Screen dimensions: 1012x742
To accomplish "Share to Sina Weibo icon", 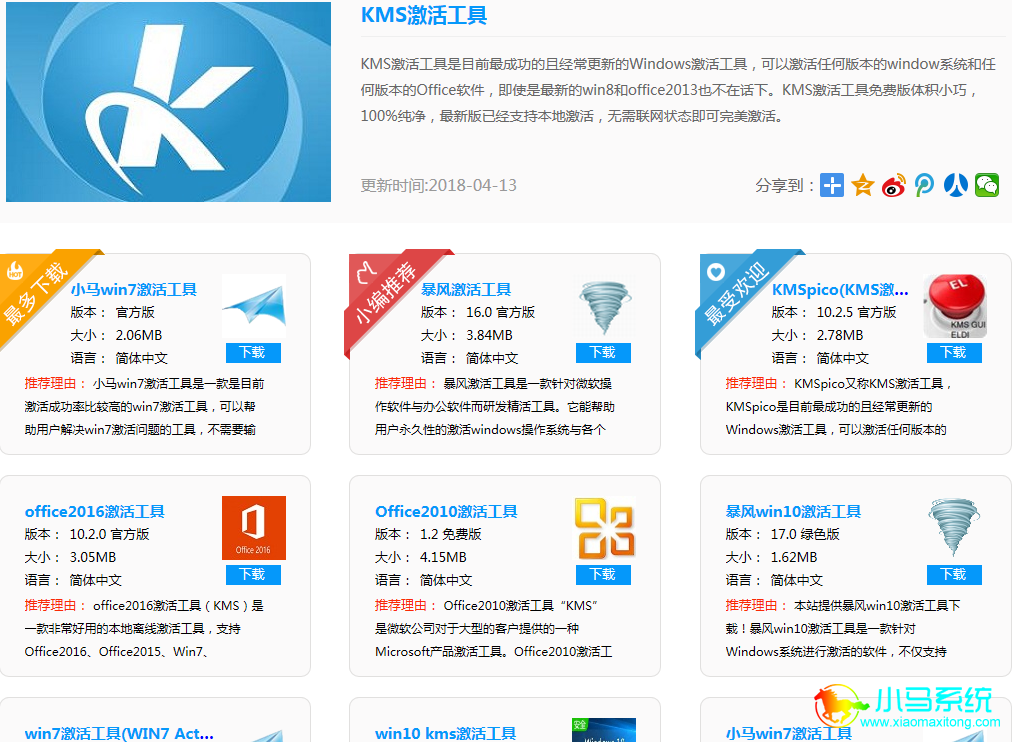I will point(894,185).
